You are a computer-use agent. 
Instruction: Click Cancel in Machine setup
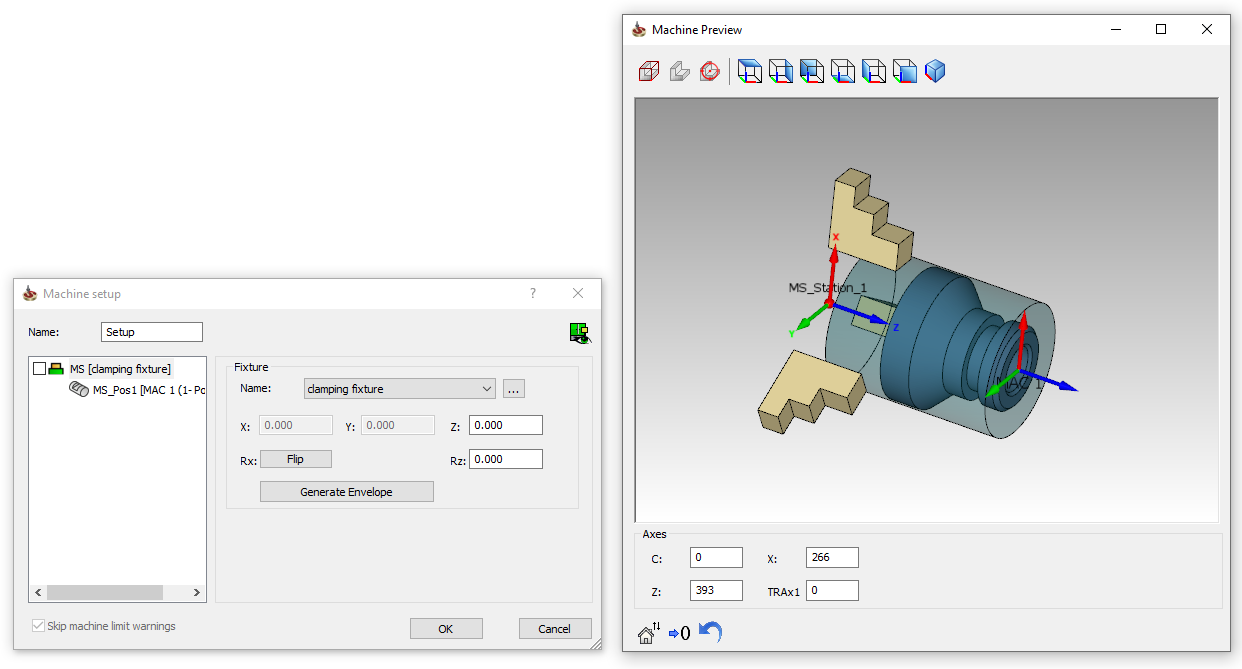555,629
